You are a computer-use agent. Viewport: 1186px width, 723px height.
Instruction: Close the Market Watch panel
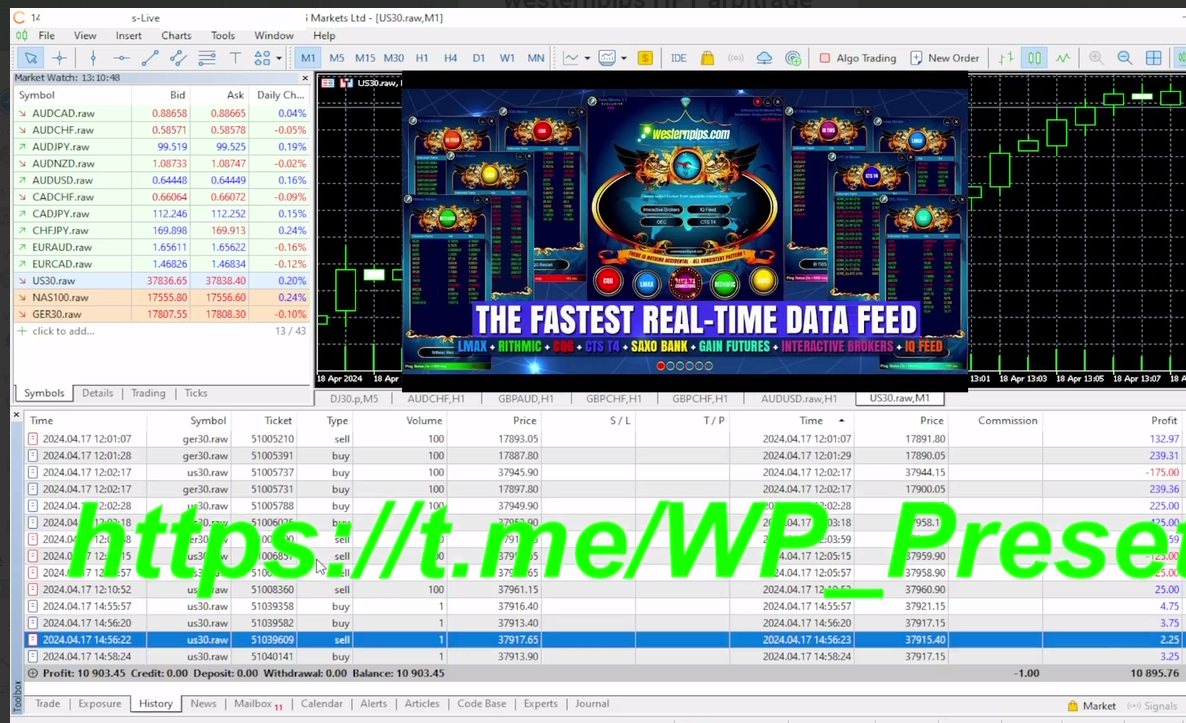(305, 78)
